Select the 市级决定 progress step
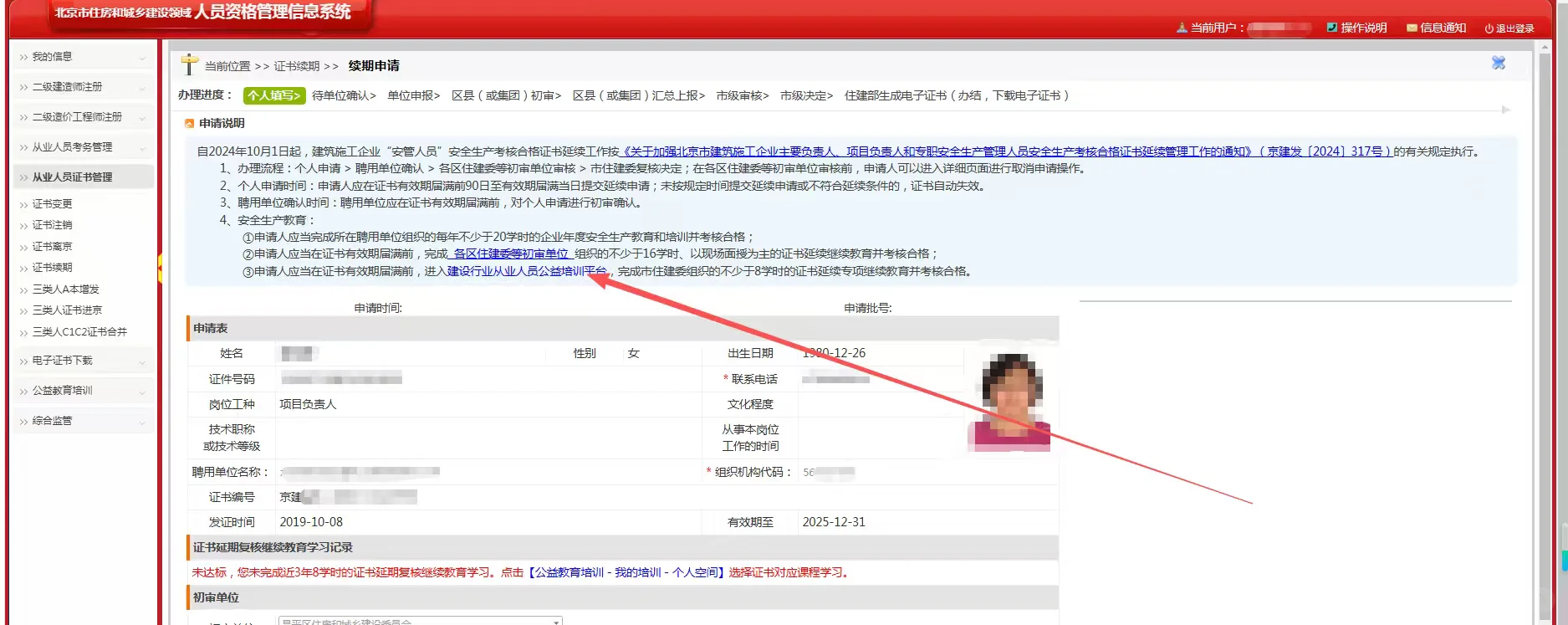The width and height of the screenshot is (1568, 625). (x=806, y=95)
